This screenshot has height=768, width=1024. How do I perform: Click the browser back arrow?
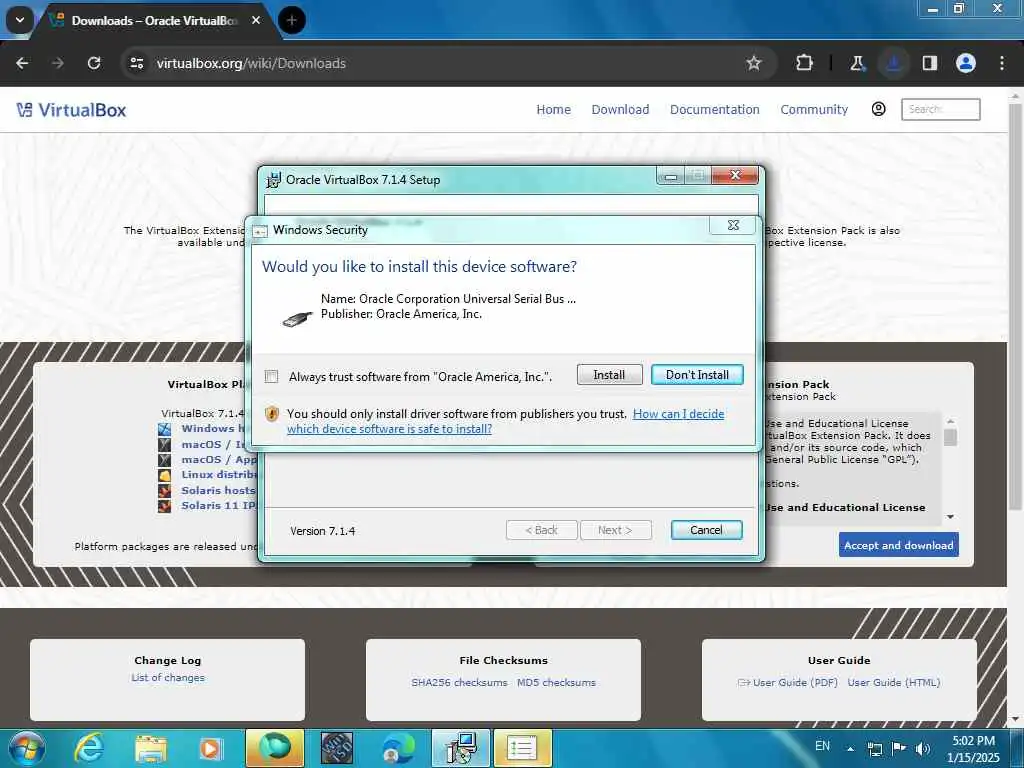pos(22,63)
